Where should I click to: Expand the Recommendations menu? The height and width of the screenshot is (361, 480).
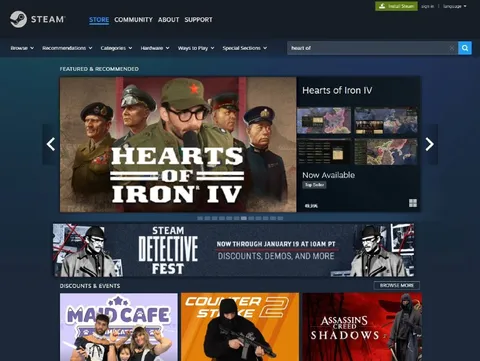[67, 48]
